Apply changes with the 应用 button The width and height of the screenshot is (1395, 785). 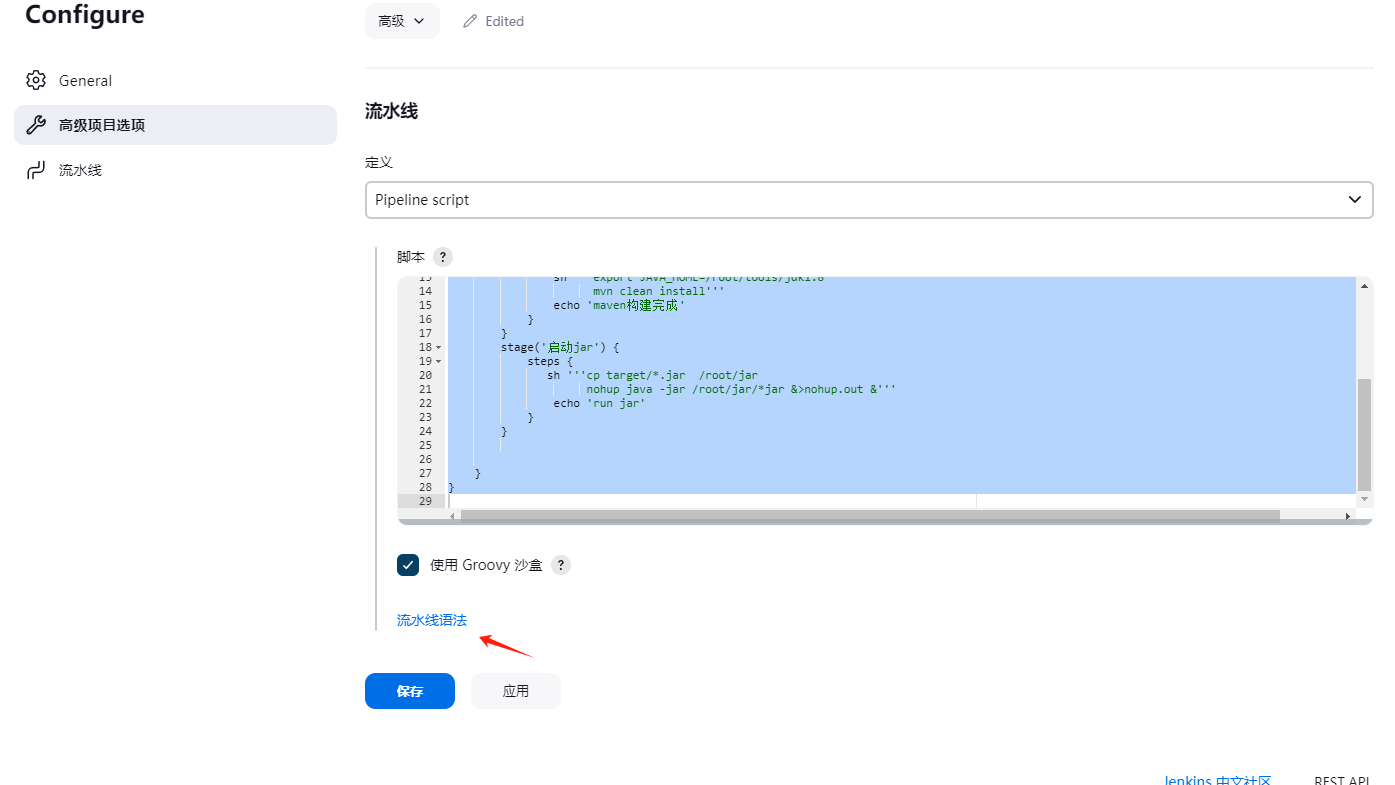tap(516, 691)
